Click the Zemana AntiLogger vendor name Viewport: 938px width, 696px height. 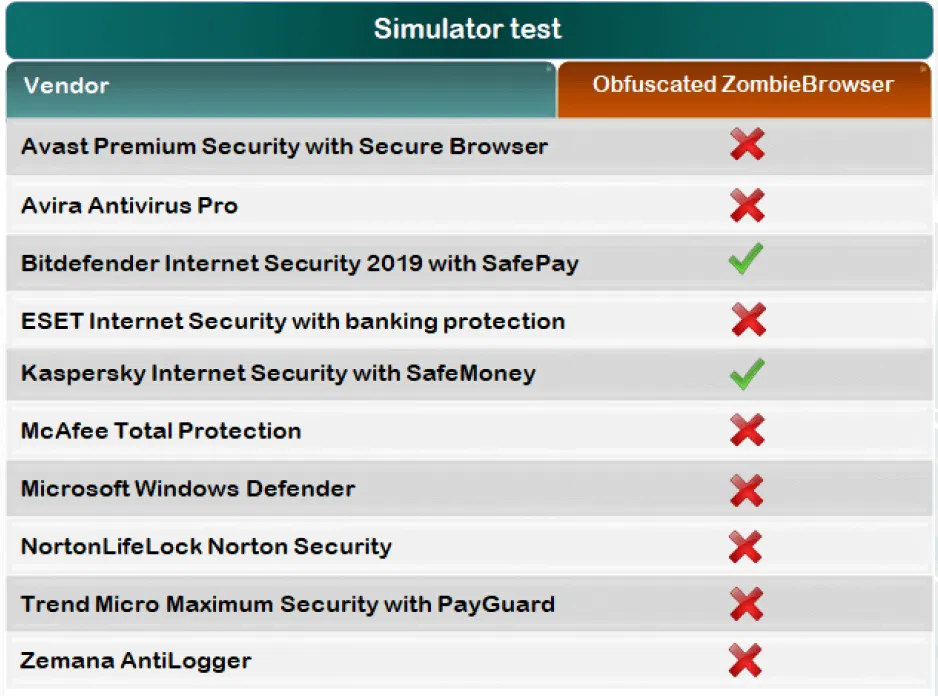[x=136, y=661]
